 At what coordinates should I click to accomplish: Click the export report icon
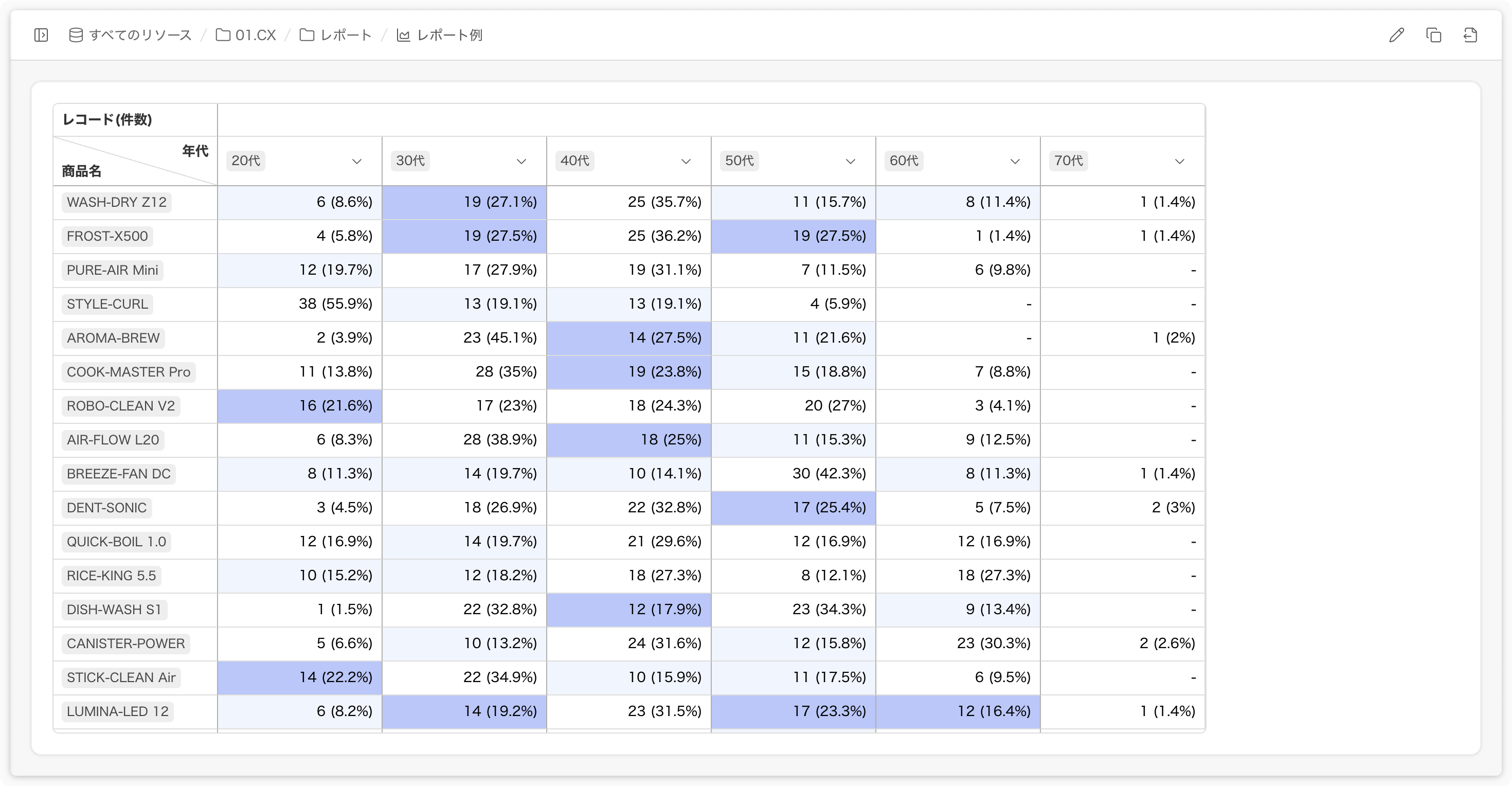point(1470,35)
